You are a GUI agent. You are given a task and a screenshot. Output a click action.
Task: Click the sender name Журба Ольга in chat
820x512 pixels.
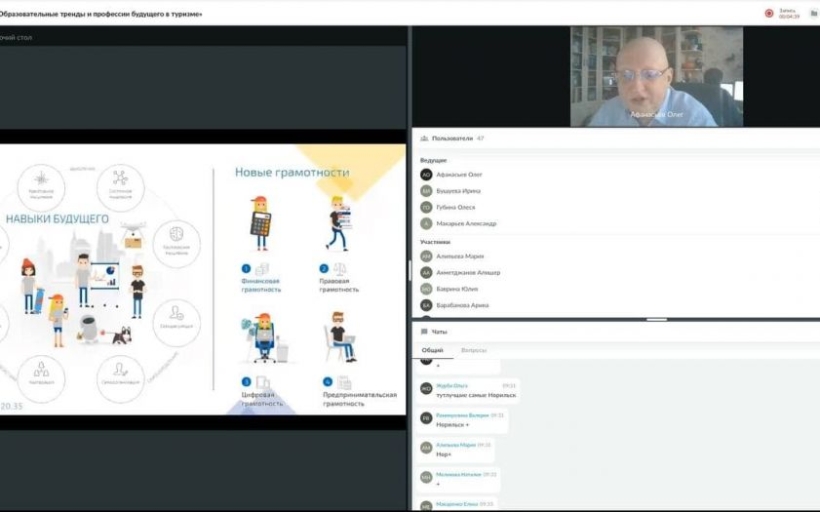(x=452, y=386)
